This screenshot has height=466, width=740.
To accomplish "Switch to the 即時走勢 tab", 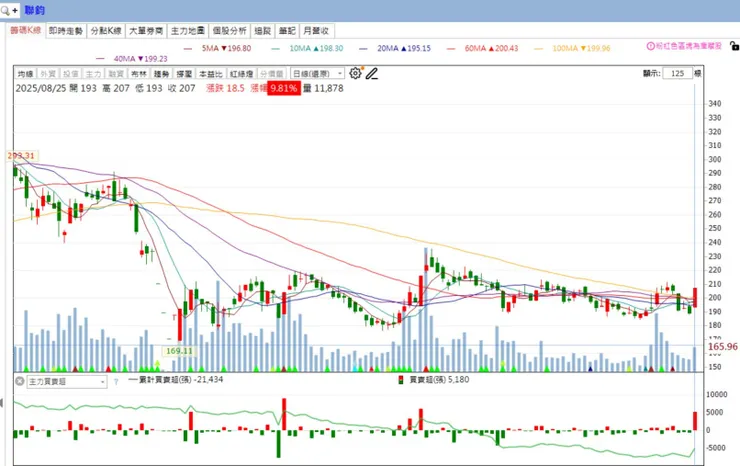I will [66, 31].
